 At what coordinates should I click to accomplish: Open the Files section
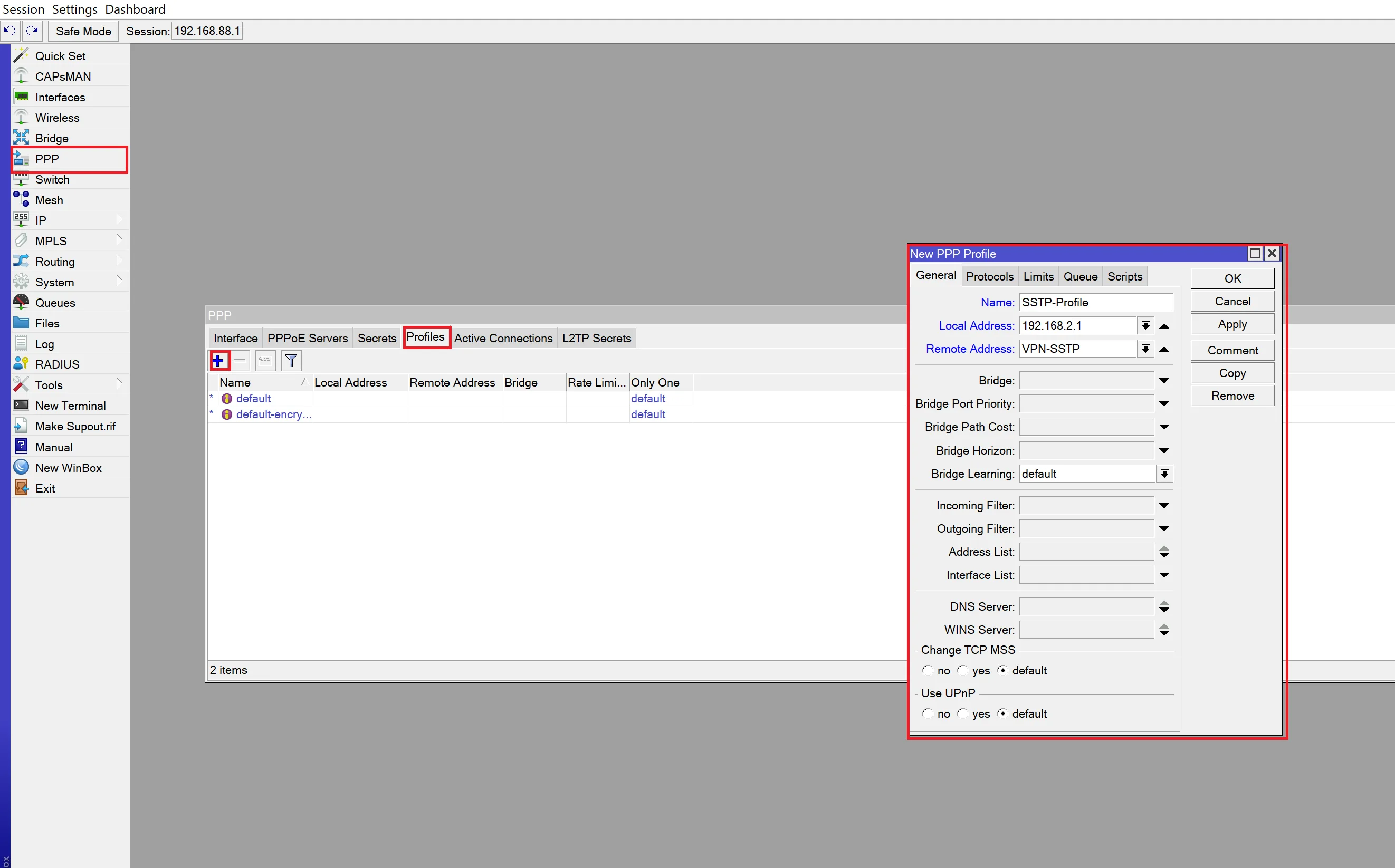pyautogui.click(x=70, y=323)
